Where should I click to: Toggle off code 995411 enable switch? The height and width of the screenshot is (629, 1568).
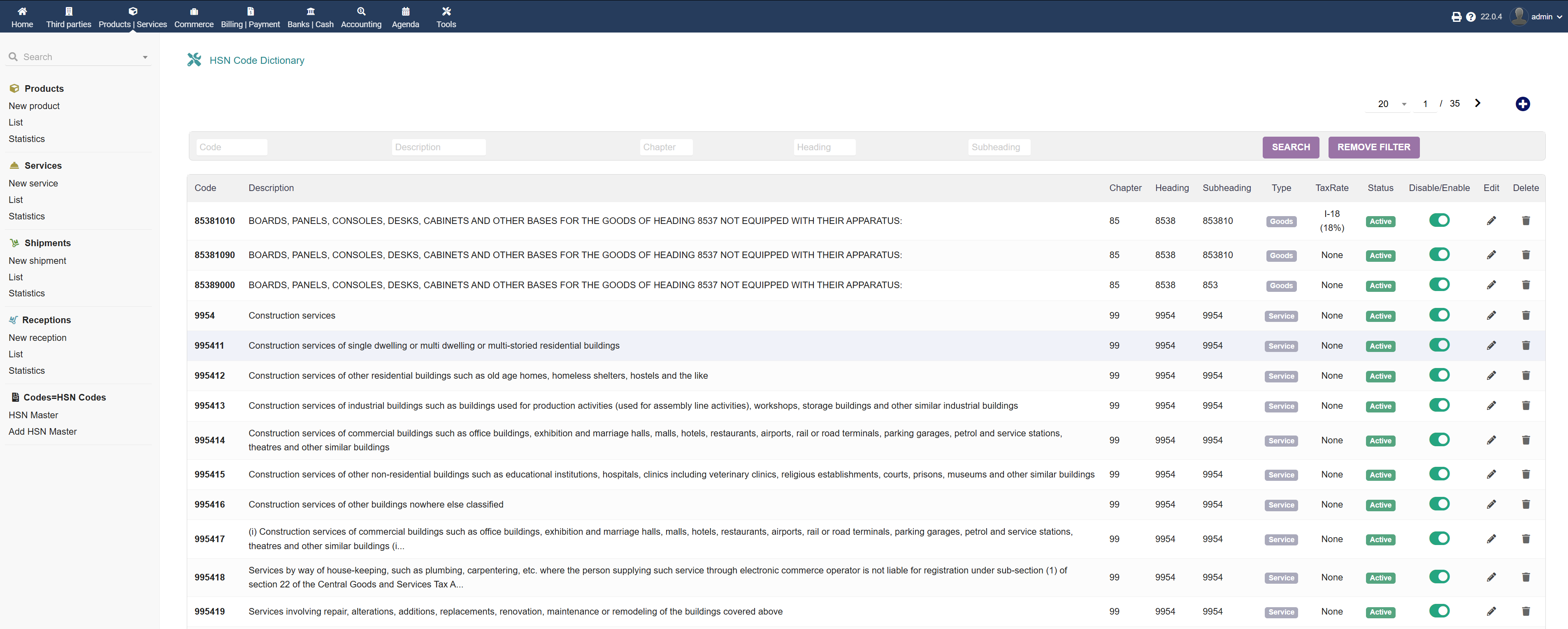click(x=1439, y=345)
